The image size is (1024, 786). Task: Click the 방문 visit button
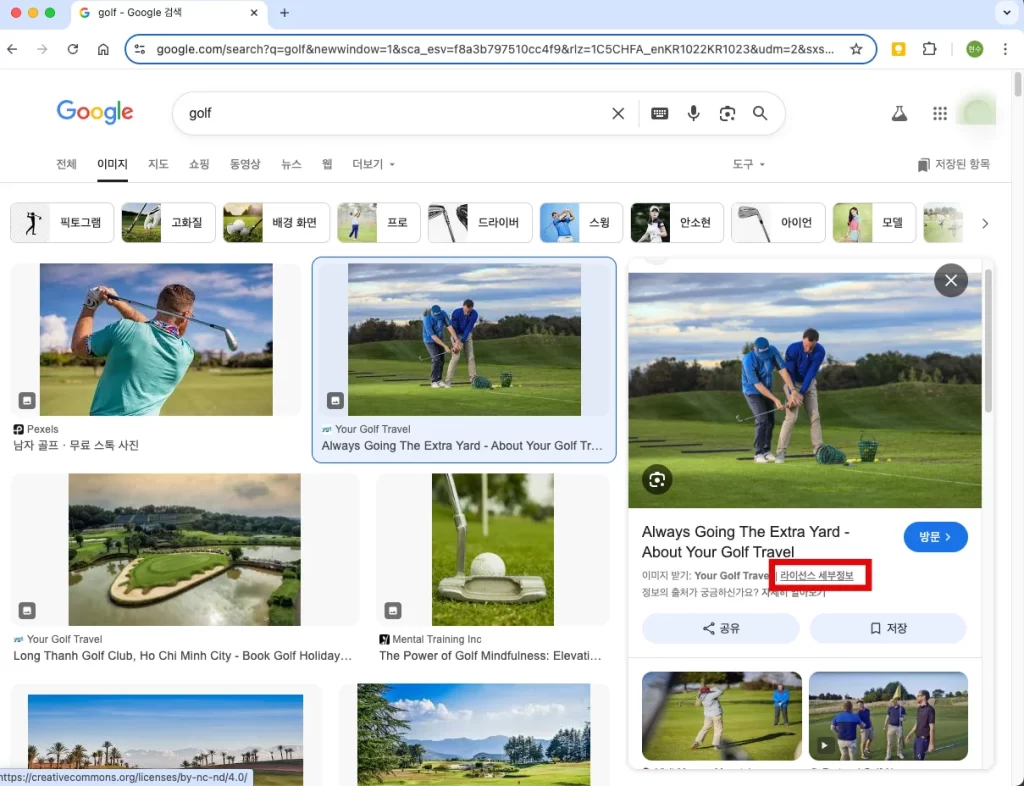coord(935,537)
